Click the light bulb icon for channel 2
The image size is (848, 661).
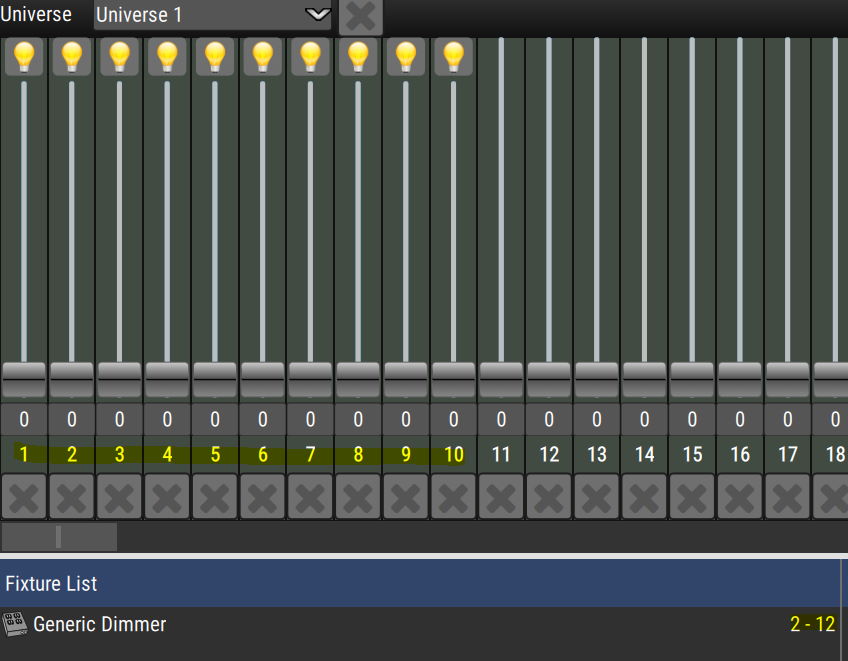(71, 57)
